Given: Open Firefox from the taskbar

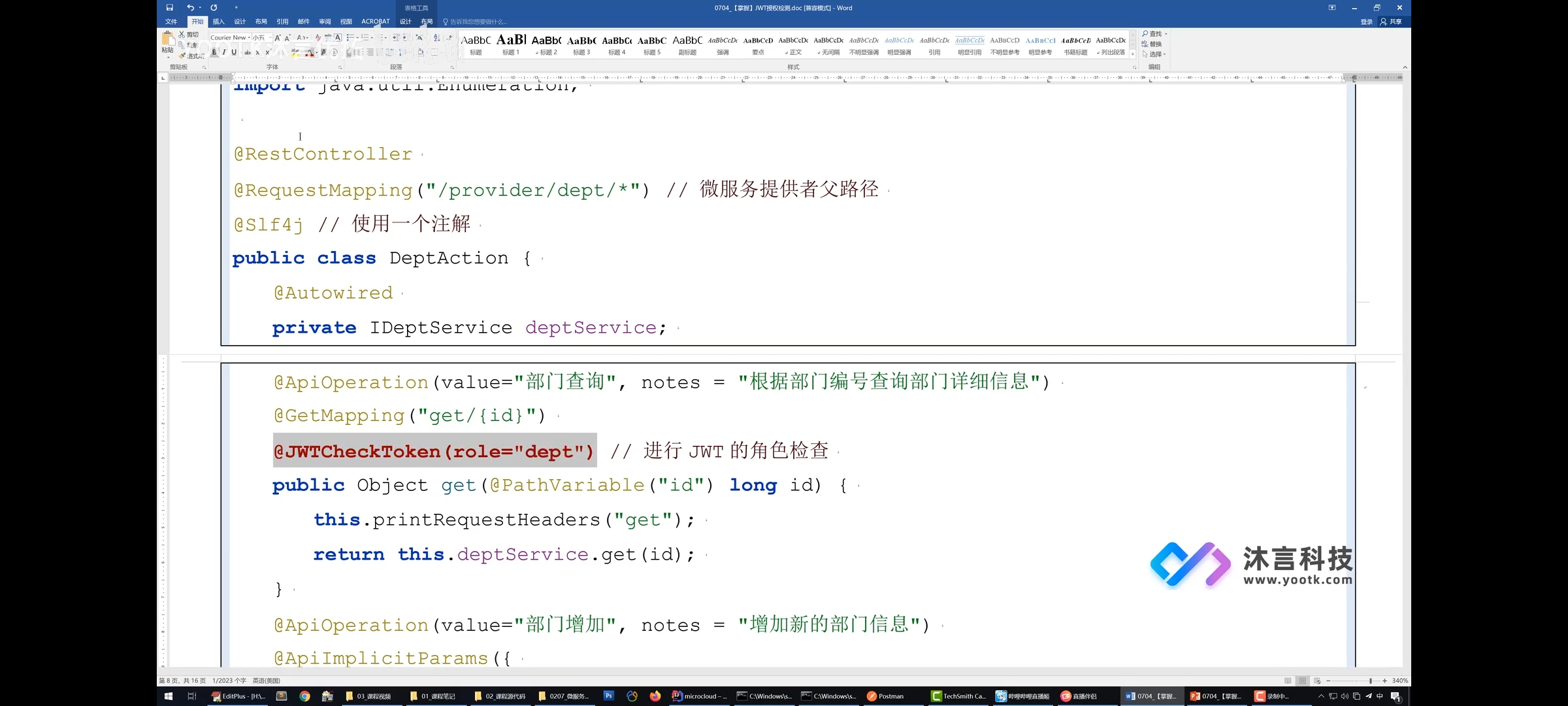Looking at the screenshot, I should [x=655, y=696].
